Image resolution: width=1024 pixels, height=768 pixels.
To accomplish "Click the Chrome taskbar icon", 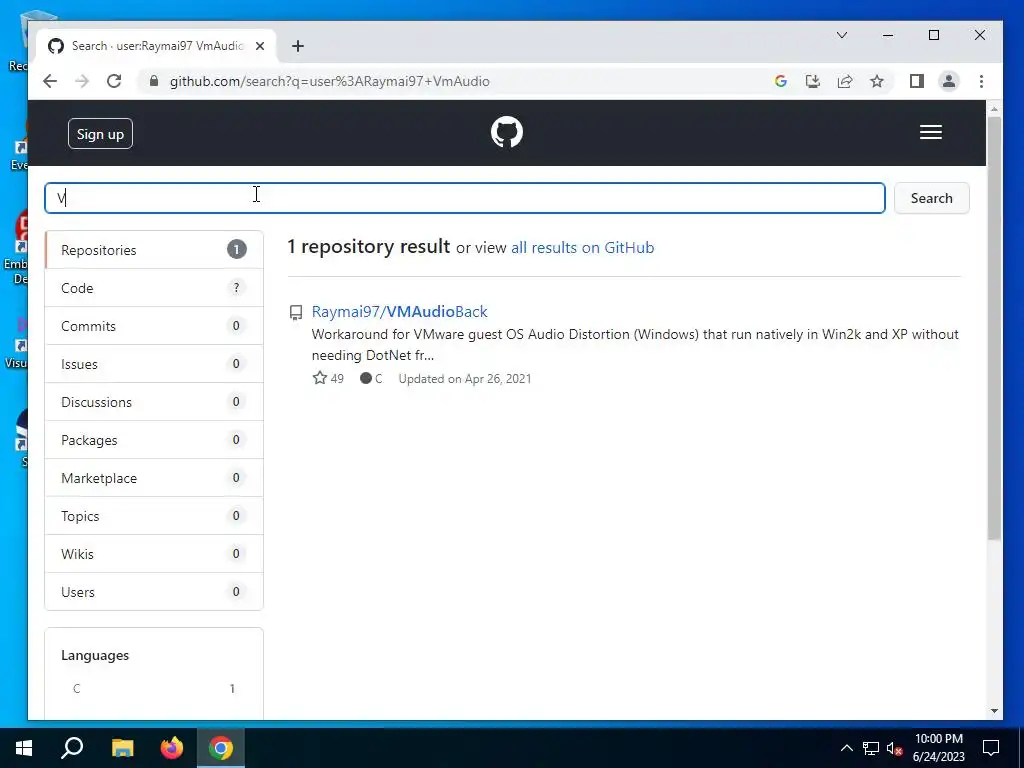I will [x=221, y=748].
